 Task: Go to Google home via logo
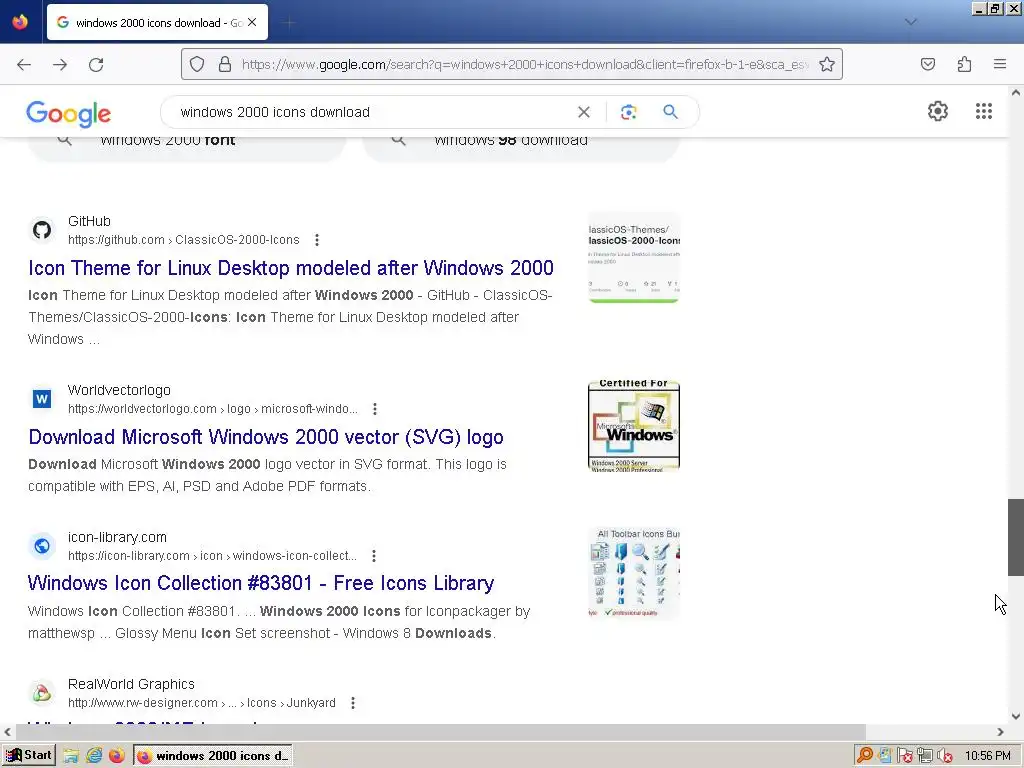pyautogui.click(x=69, y=114)
